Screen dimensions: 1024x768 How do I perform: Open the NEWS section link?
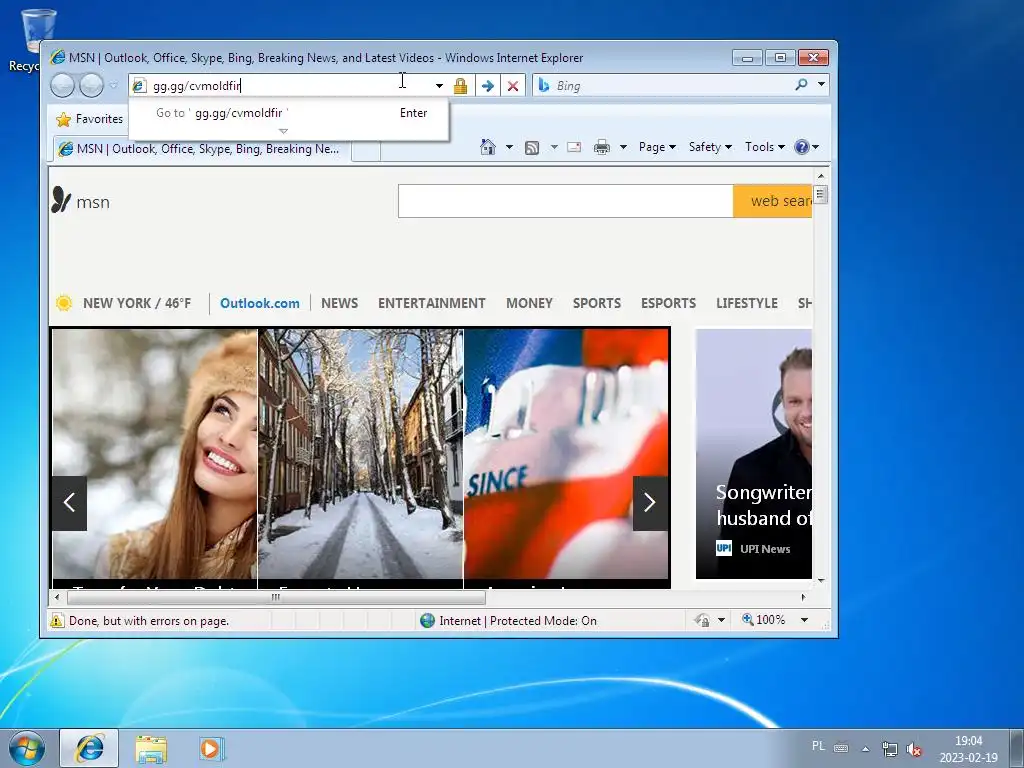point(340,303)
